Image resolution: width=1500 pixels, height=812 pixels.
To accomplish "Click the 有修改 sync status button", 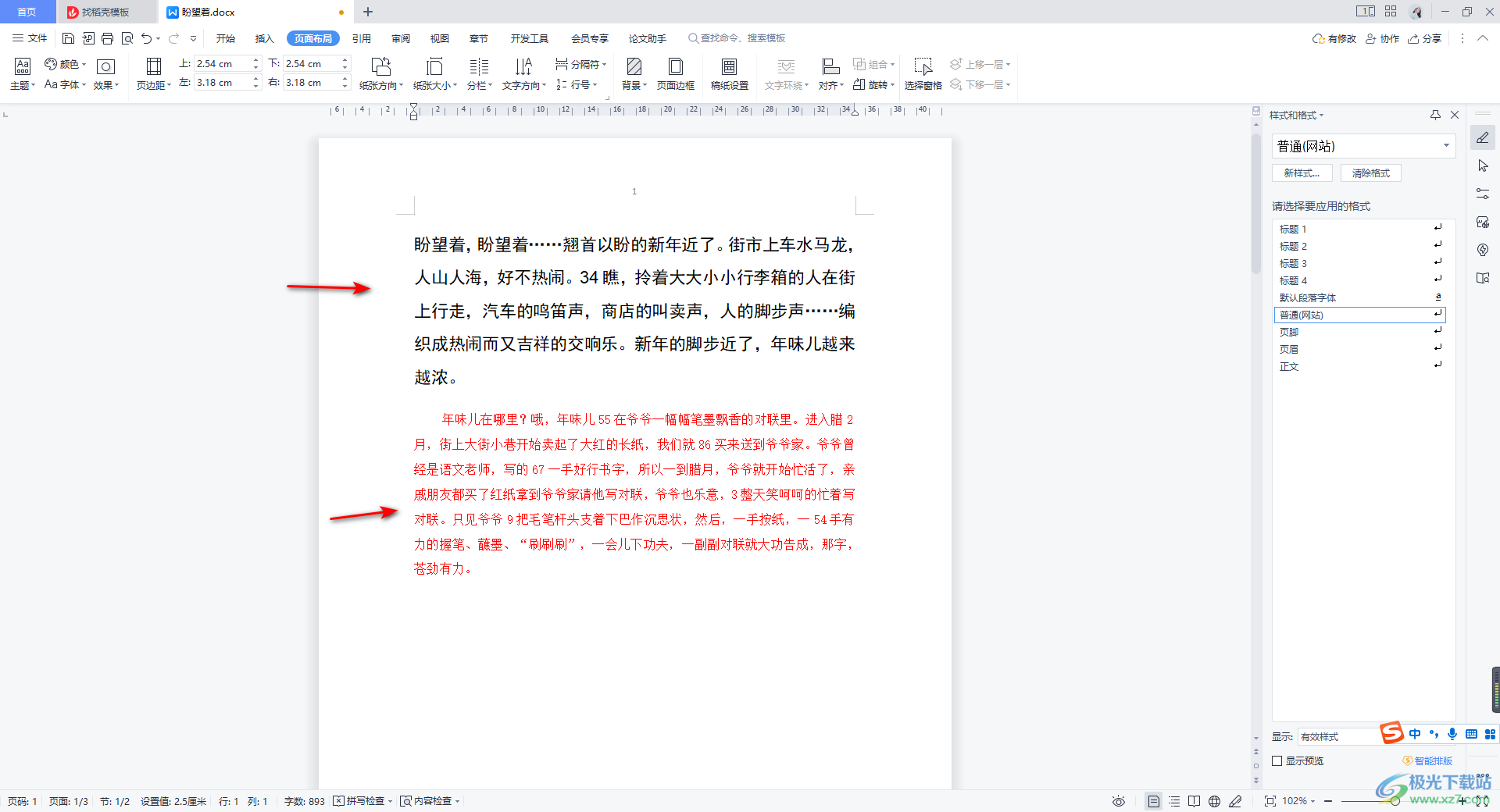I will pyautogui.click(x=1334, y=38).
